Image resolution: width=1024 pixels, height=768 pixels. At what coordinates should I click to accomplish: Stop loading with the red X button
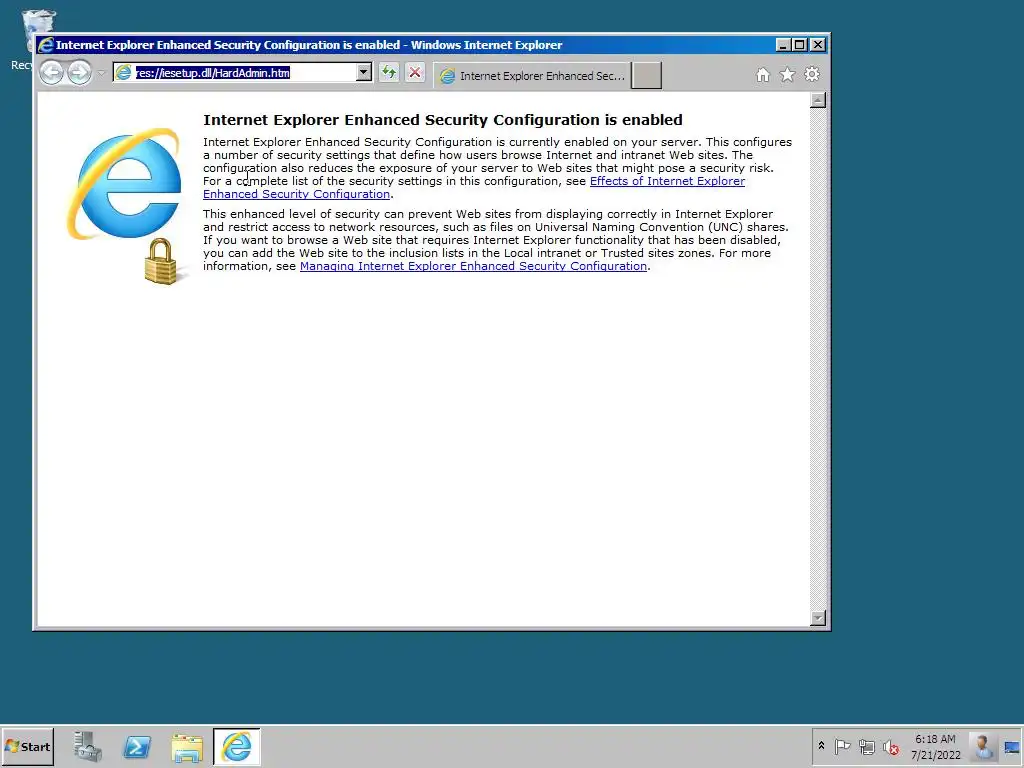pos(415,72)
